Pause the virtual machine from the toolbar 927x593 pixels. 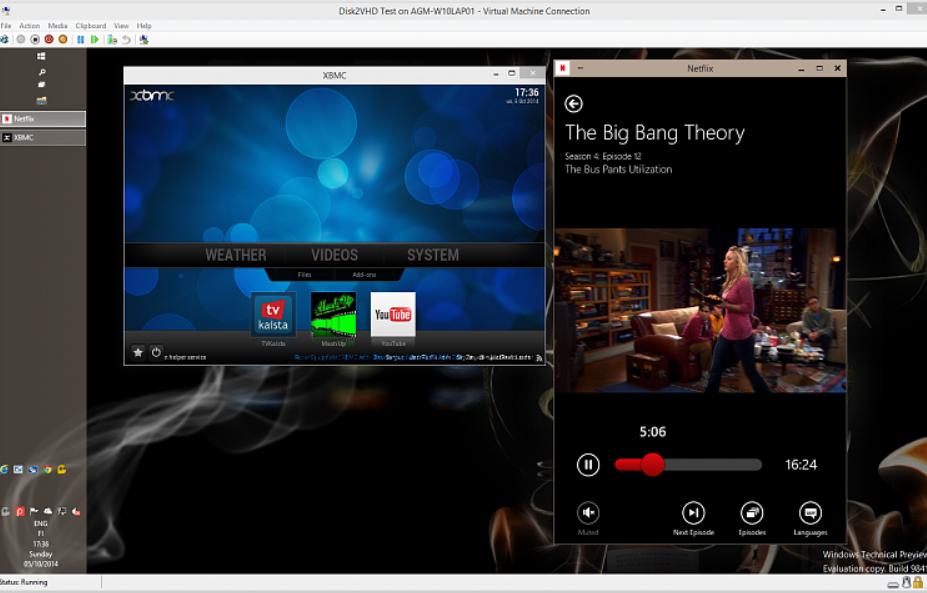[x=81, y=39]
